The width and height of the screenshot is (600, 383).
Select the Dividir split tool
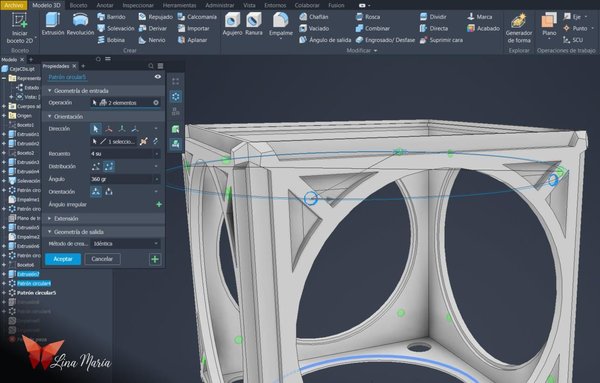pos(433,17)
